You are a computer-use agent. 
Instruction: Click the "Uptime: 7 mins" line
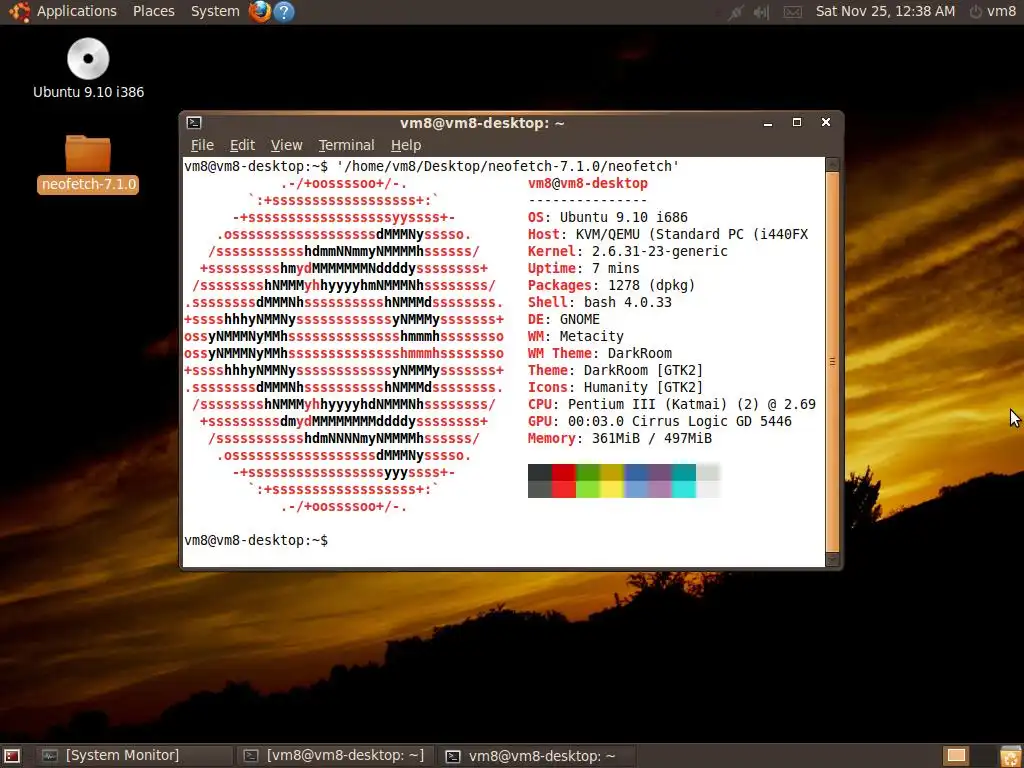click(584, 268)
